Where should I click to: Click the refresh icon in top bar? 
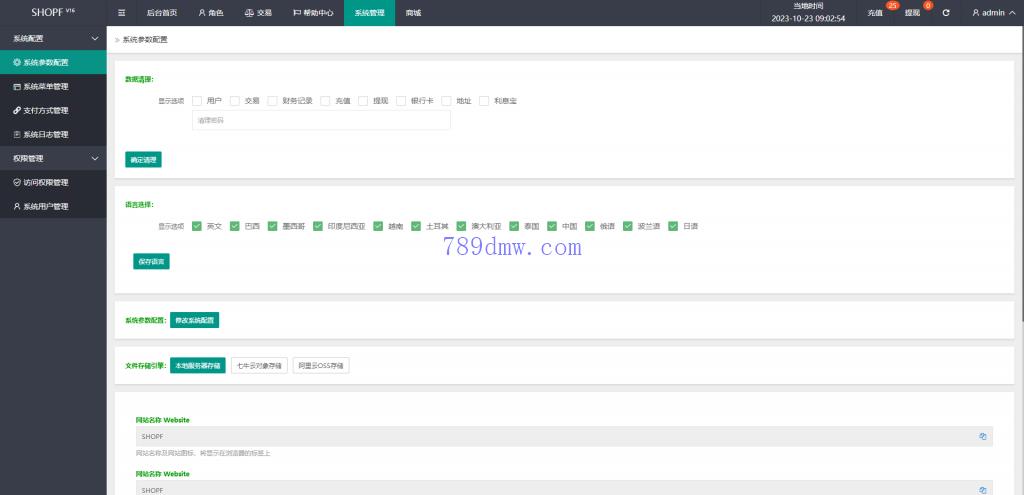click(x=946, y=13)
